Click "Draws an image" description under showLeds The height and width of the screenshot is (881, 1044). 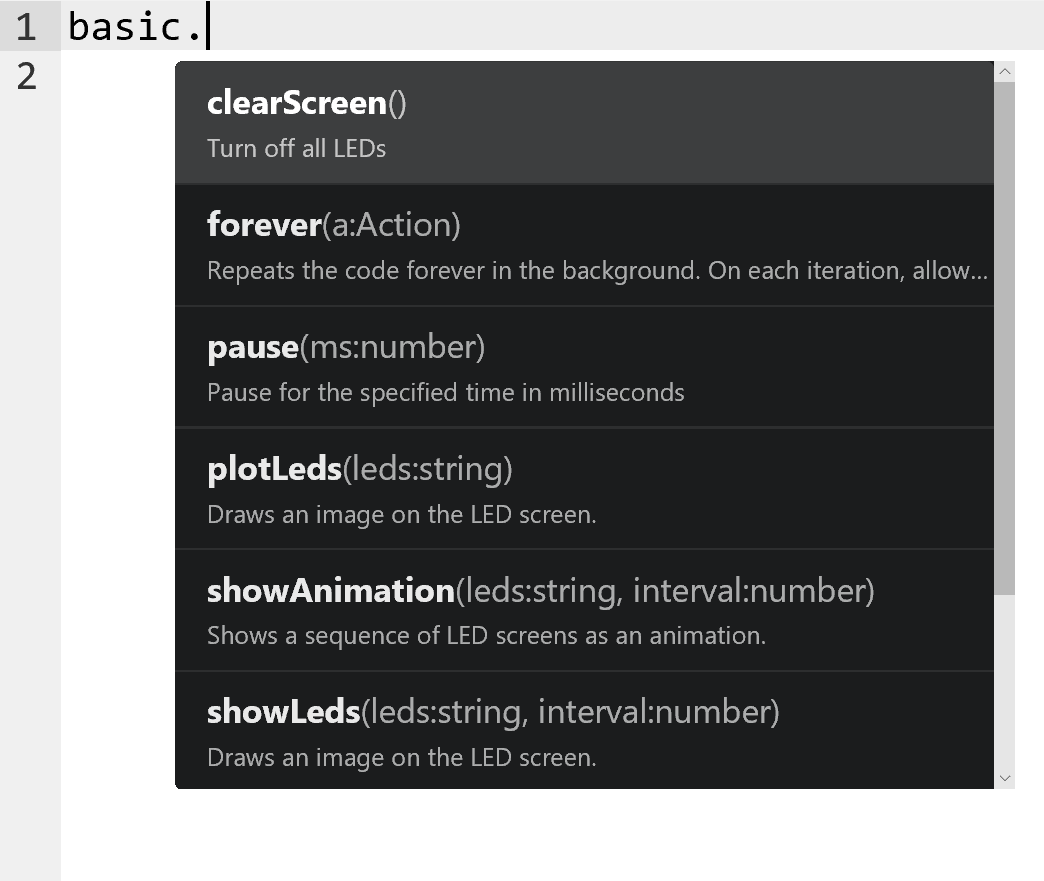pyautogui.click(x=401, y=758)
